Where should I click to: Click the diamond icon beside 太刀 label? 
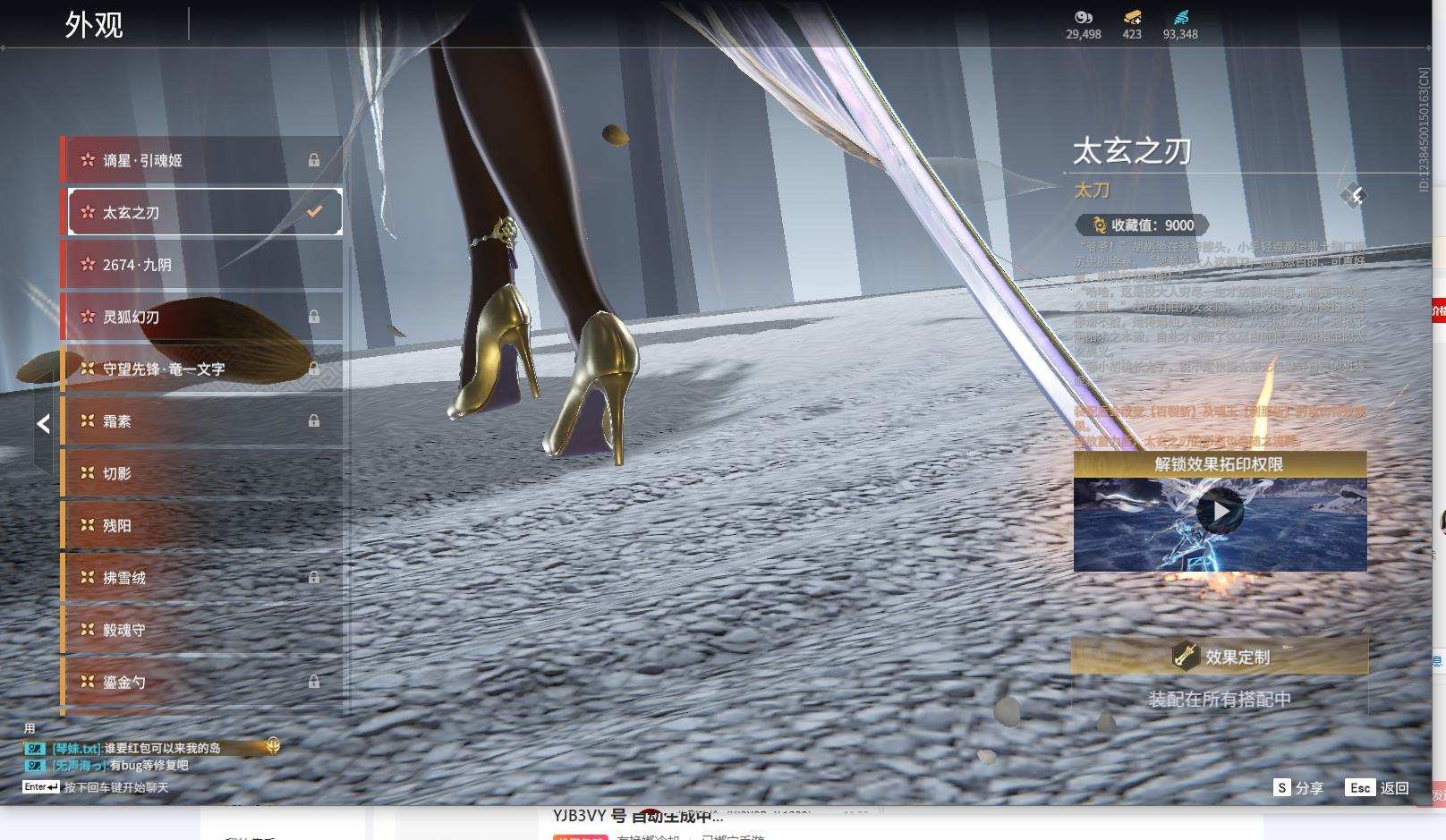click(1353, 195)
